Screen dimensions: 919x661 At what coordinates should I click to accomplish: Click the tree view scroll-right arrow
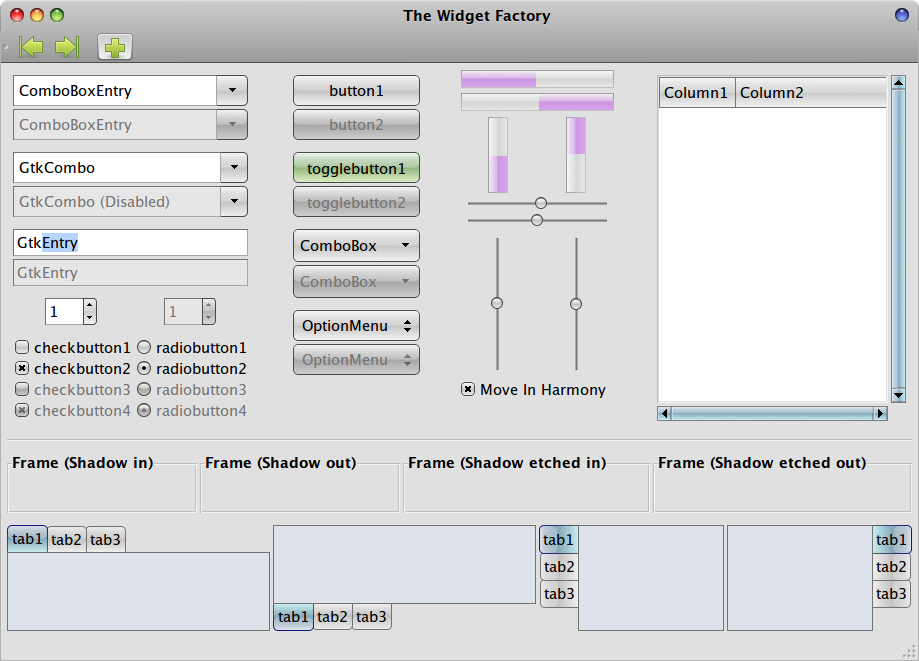click(x=880, y=414)
